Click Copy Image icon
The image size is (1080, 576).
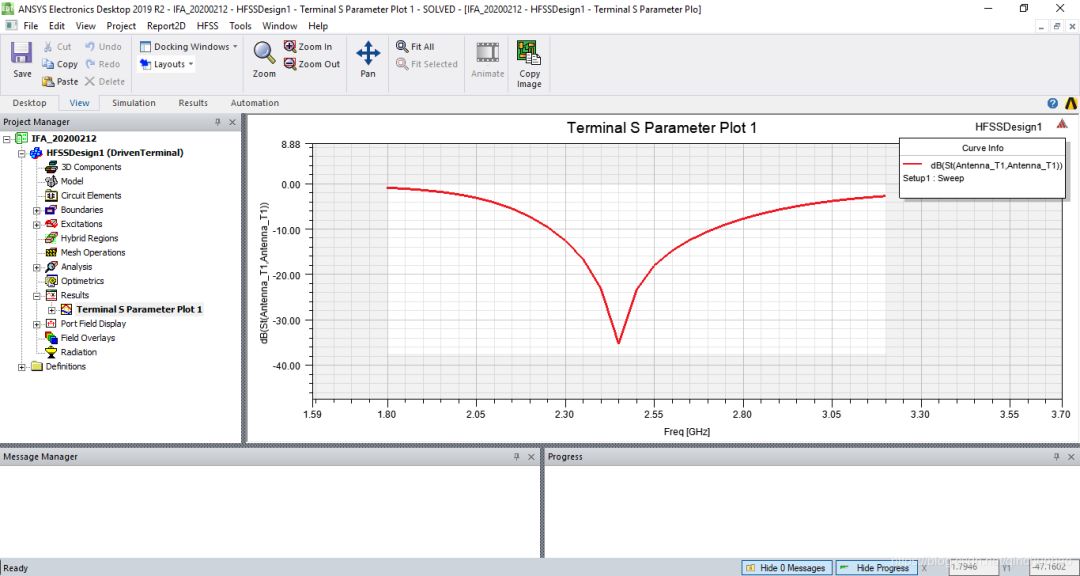point(529,53)
